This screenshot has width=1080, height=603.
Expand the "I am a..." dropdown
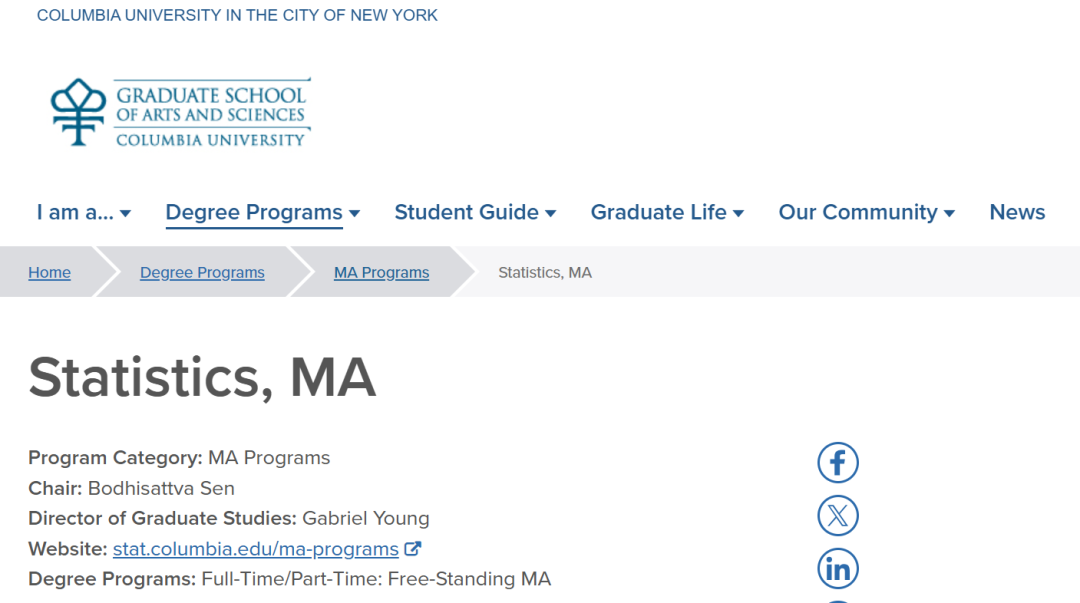[84, 213]
